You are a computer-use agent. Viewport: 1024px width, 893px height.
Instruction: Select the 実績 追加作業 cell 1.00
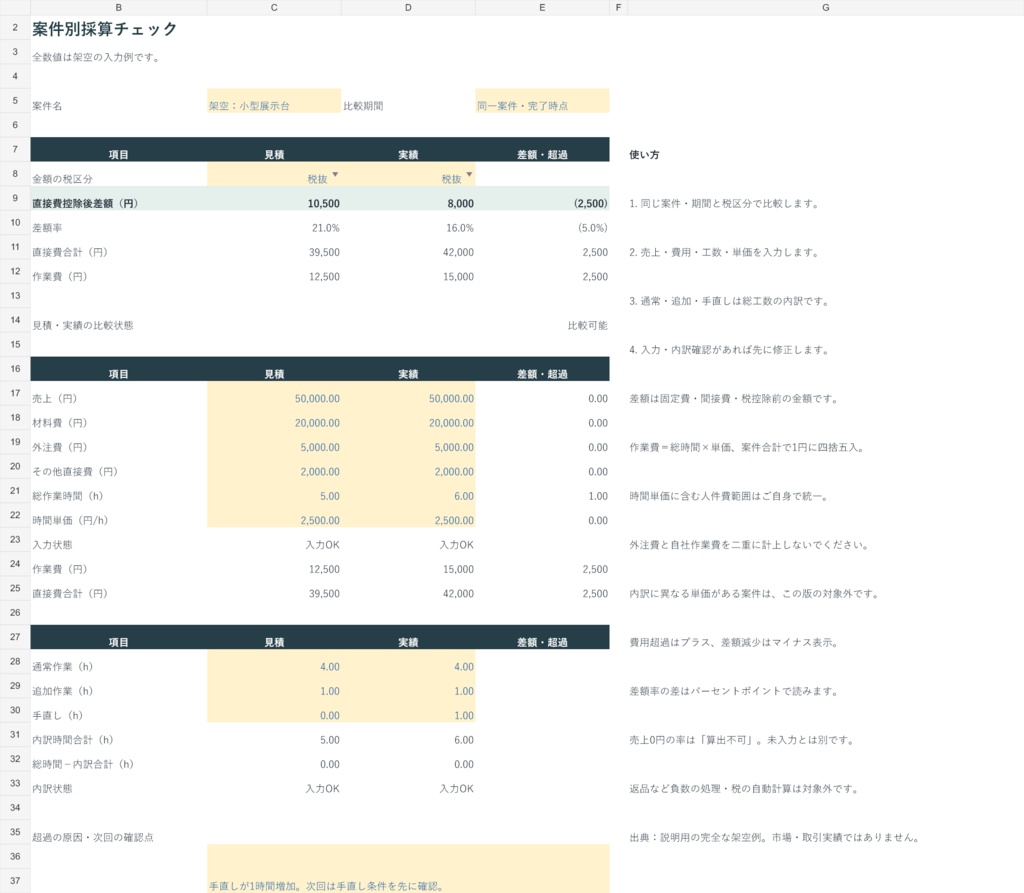tap(408, 686)
